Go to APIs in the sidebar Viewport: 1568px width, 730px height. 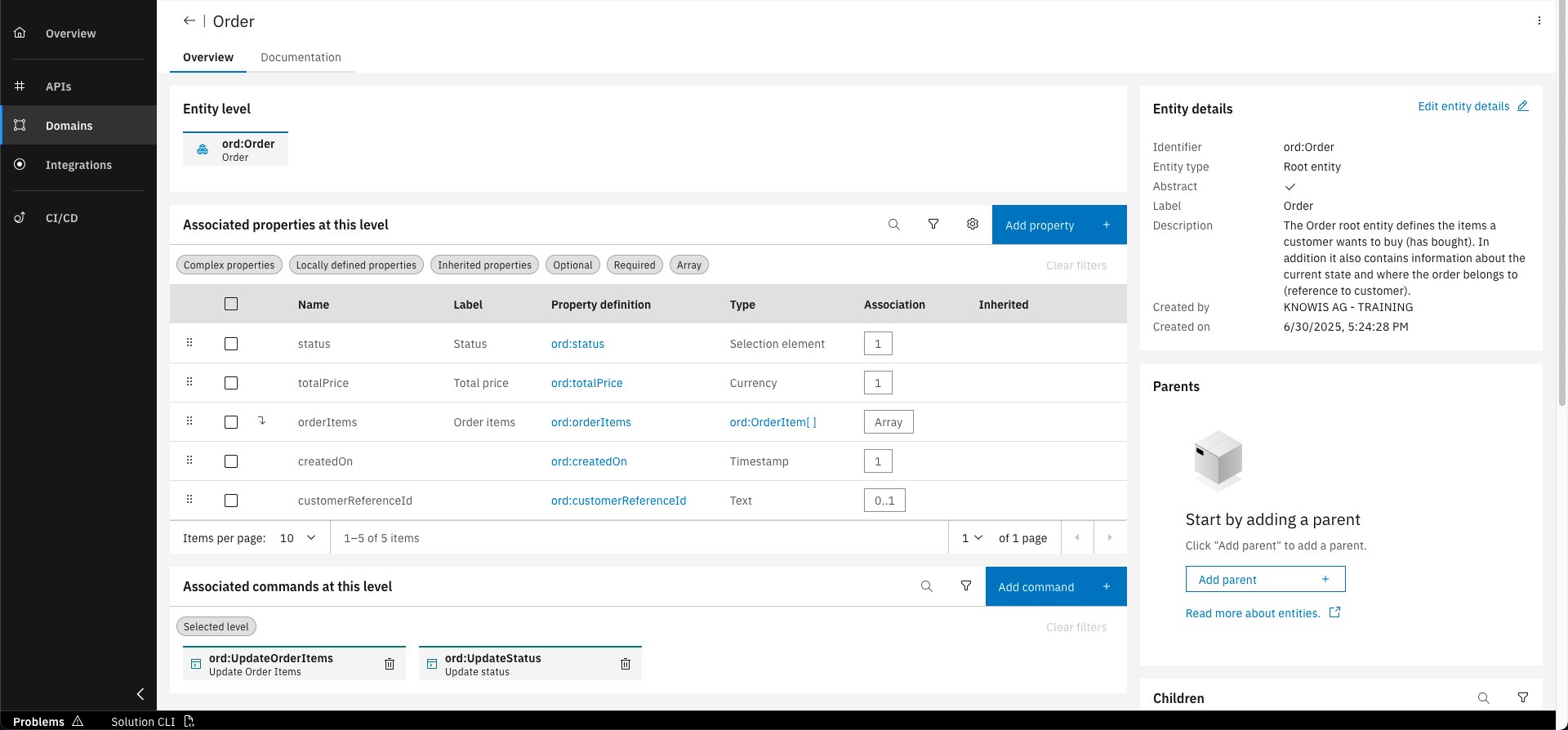point(58,87)
